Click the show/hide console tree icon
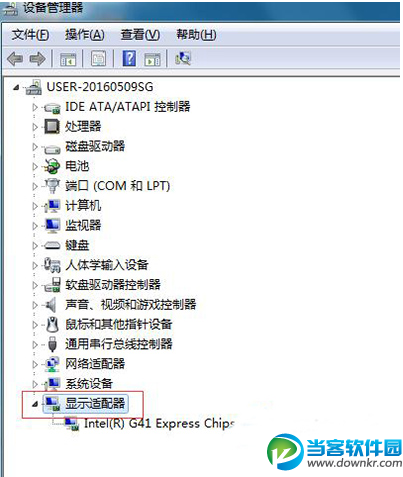Viewport: 403px width, 477px height. tap(68, 59)
